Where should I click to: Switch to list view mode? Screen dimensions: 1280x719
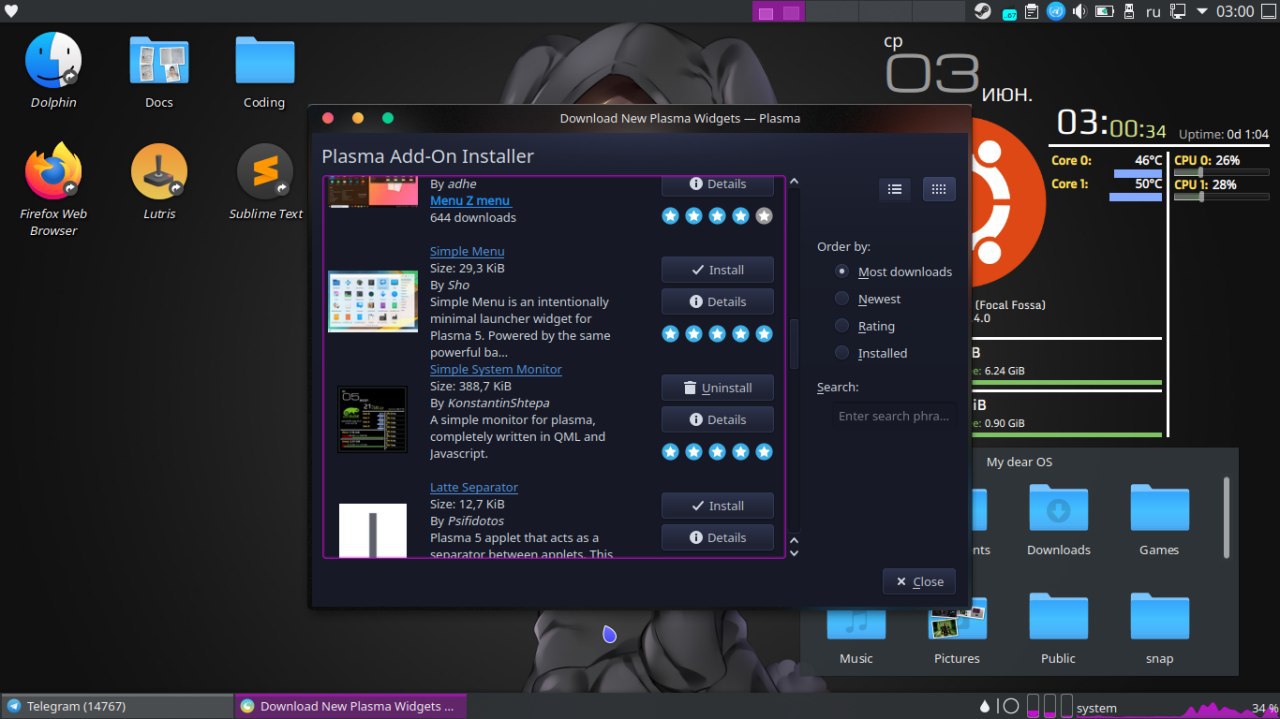coord(895,189)
